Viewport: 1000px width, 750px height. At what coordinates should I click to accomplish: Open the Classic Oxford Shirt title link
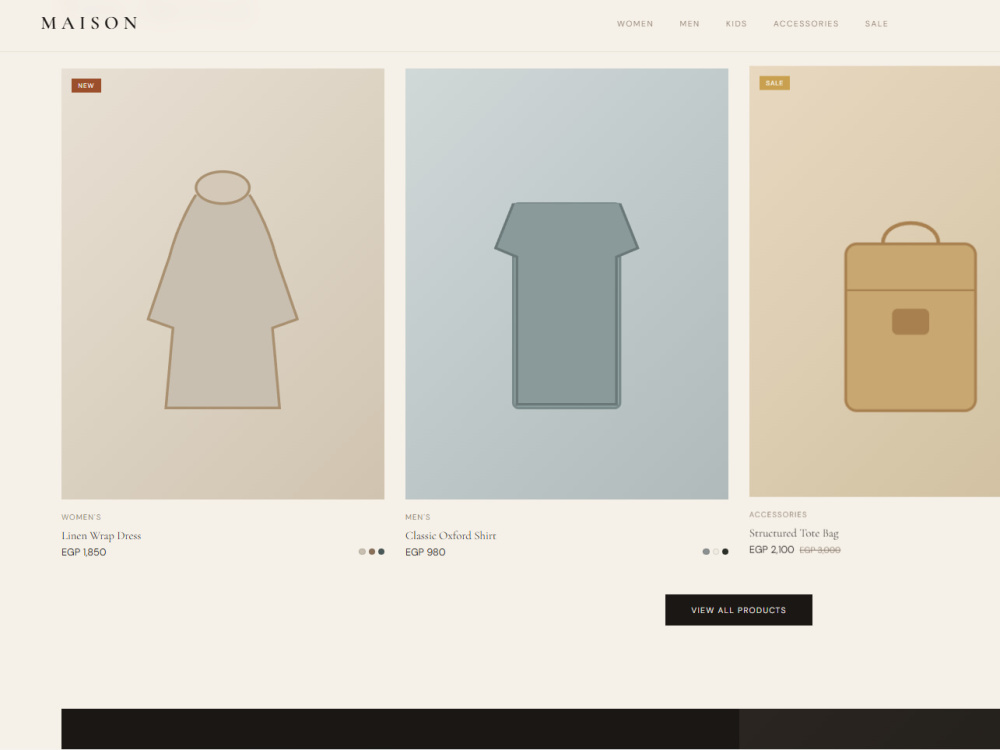coord(450,536)
